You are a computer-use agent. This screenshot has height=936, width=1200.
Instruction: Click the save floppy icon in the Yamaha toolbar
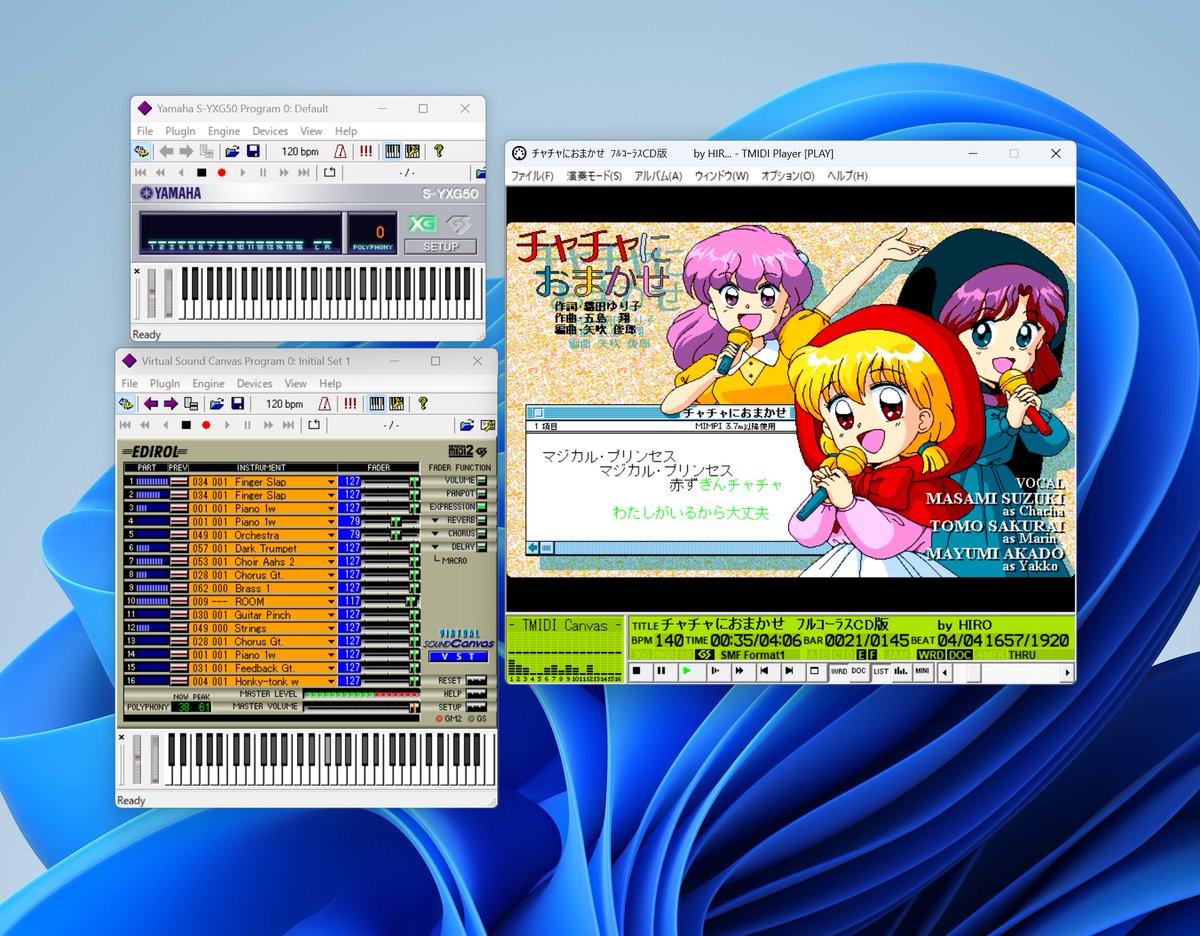254,151
